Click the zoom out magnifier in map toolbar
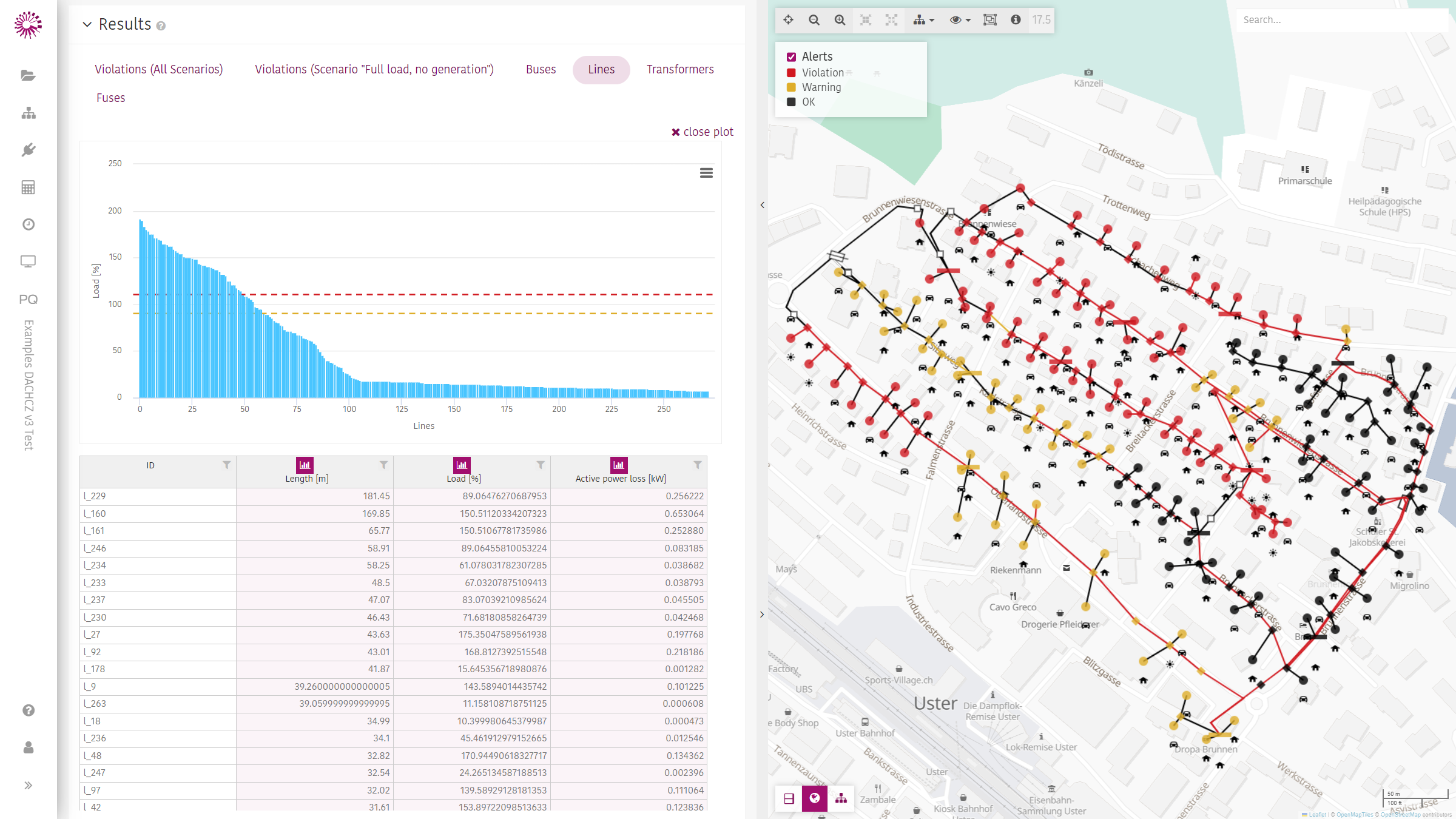Screen dimensions: 1456x819 pyautogui.click(x=814, y=20)
